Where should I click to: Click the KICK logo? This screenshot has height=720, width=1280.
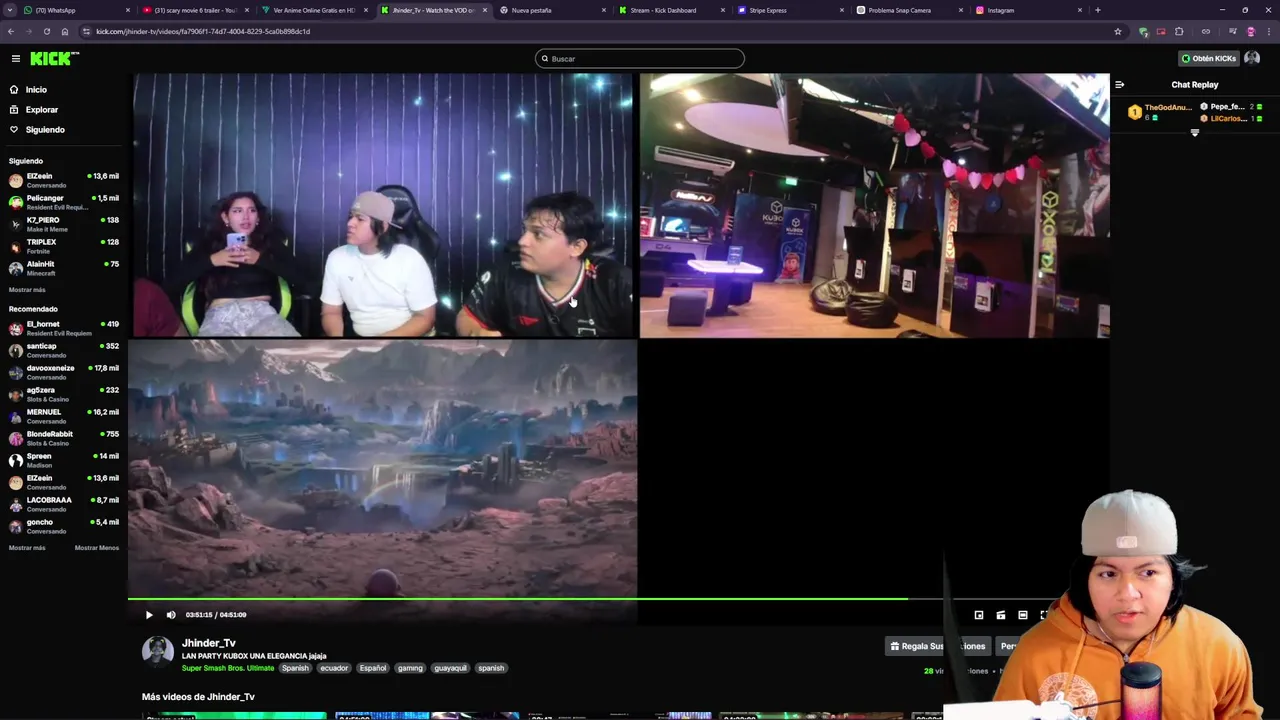54,59
